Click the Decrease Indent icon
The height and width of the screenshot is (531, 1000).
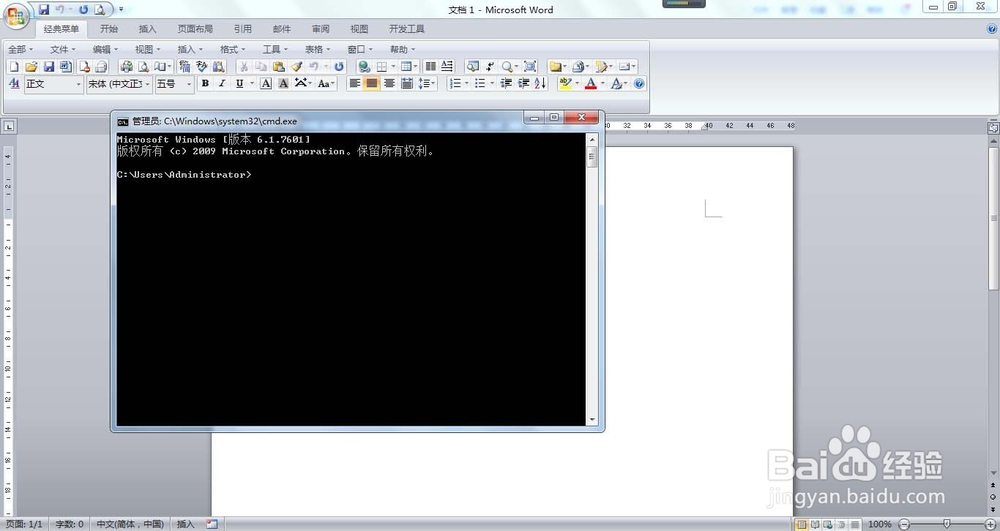coord(506,84)
